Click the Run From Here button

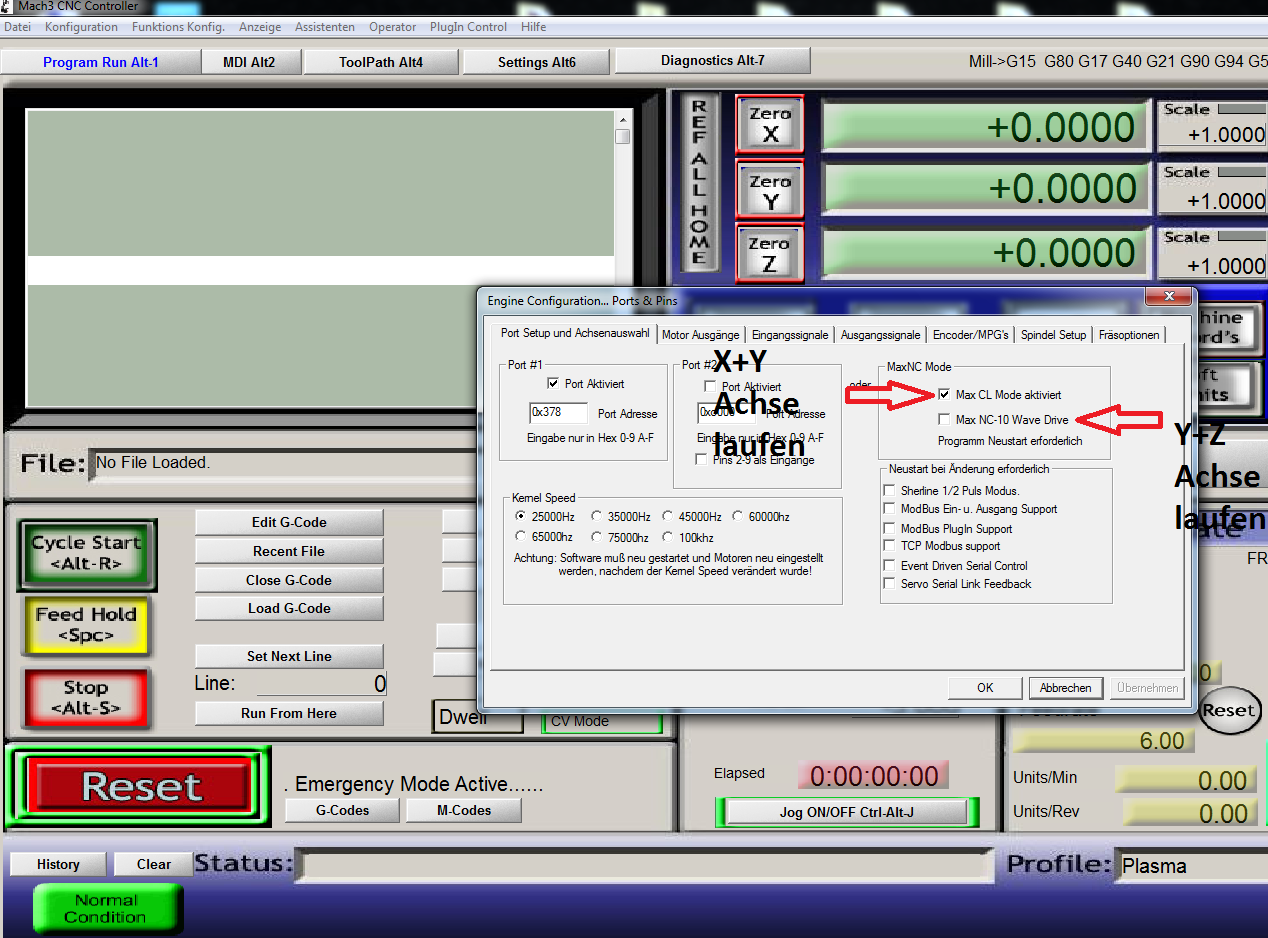click(x=289, y=713)
